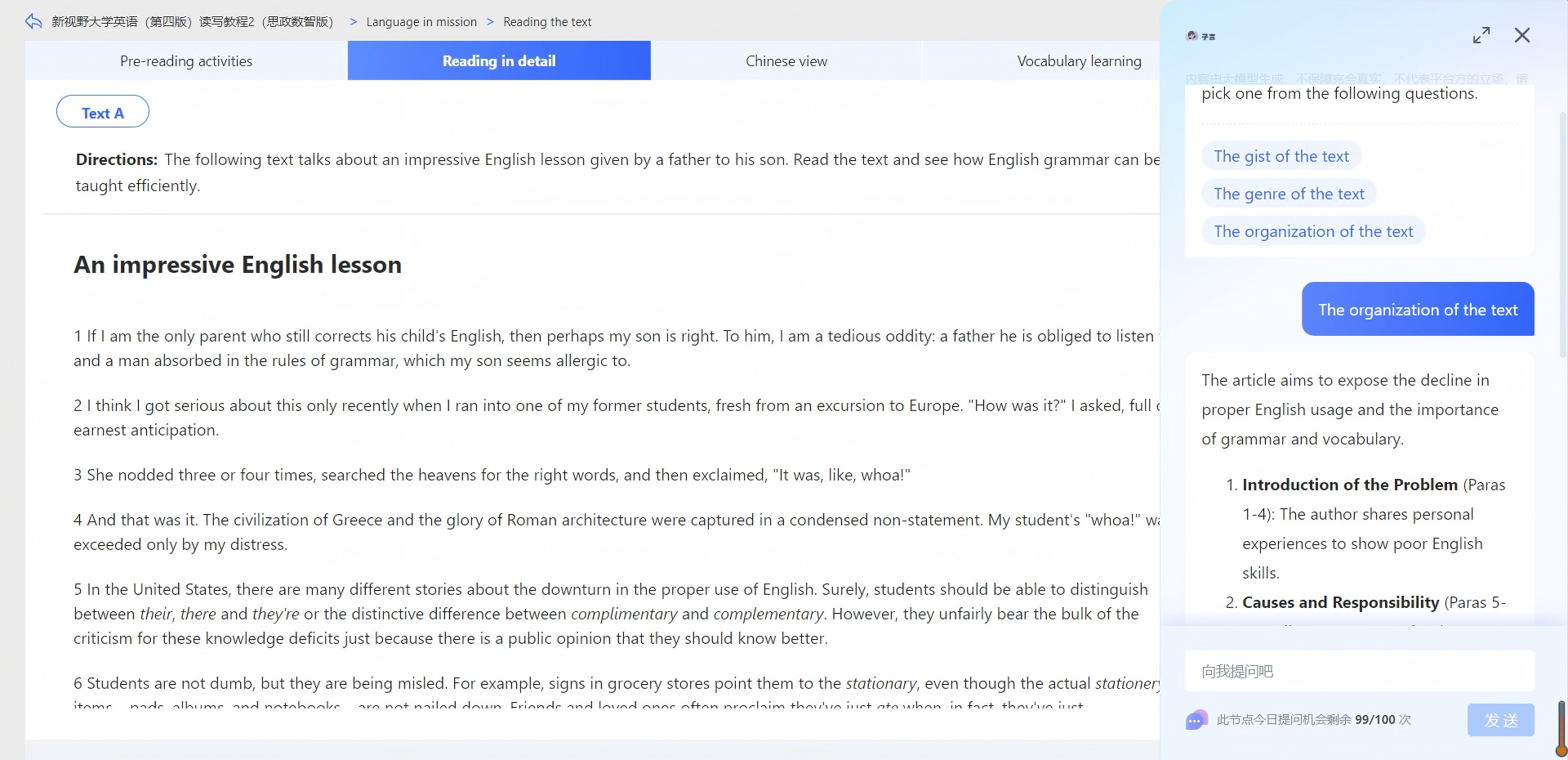Click the 发送 send button
The height and width of the screenshot is (760, 1568).
click(x=1501, y=720)
